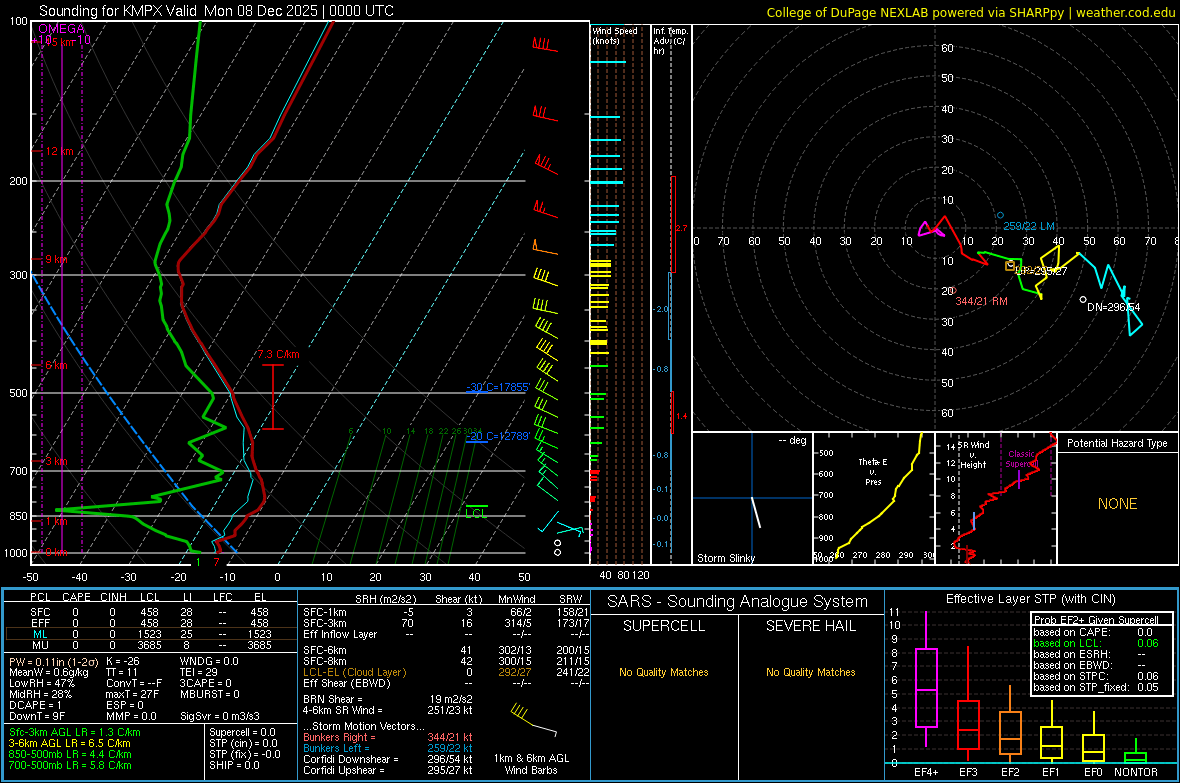Click the red Bunkers Right storm motion line

click(x=388, y=737)
